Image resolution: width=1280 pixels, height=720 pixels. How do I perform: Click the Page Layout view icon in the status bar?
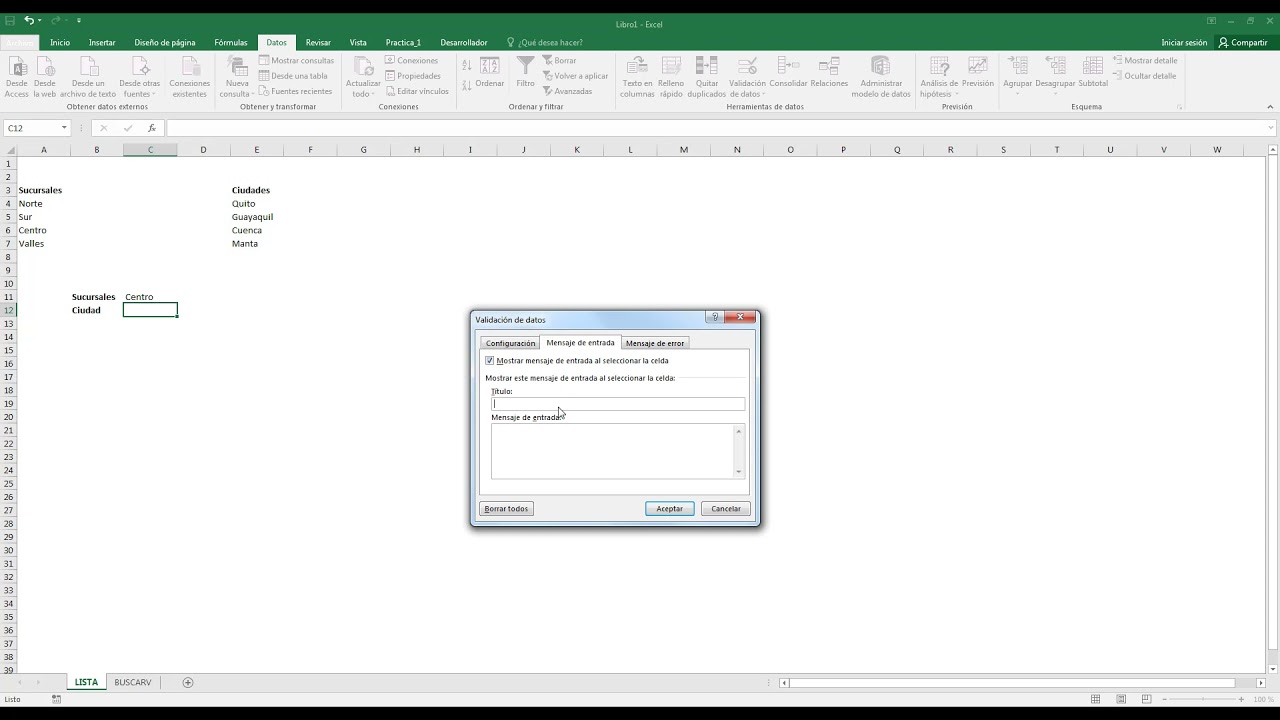tap(1121, 699)
